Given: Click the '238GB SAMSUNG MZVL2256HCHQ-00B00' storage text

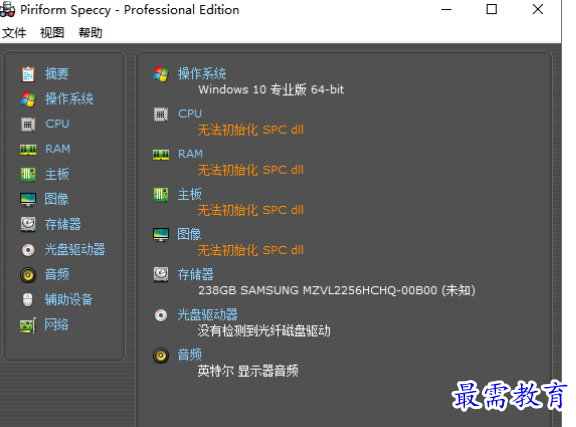Looking at the screenshot, I should 318,290.
